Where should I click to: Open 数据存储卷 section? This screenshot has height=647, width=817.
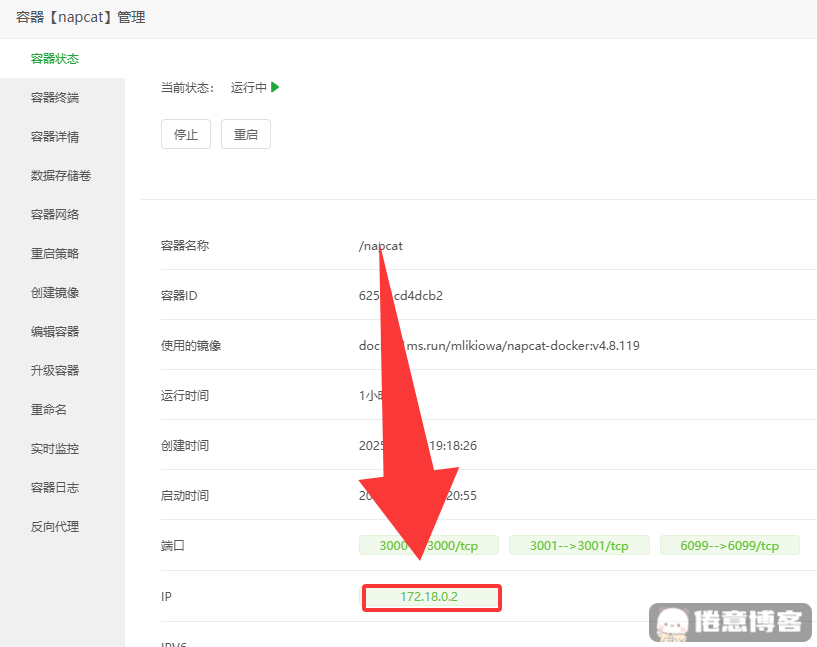pyautogui.click(x=61, y=176)
